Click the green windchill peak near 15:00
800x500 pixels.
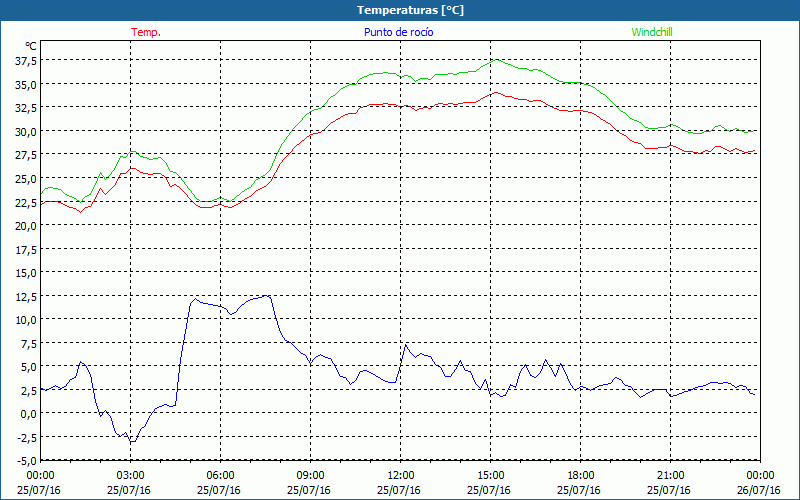point(496,60)
